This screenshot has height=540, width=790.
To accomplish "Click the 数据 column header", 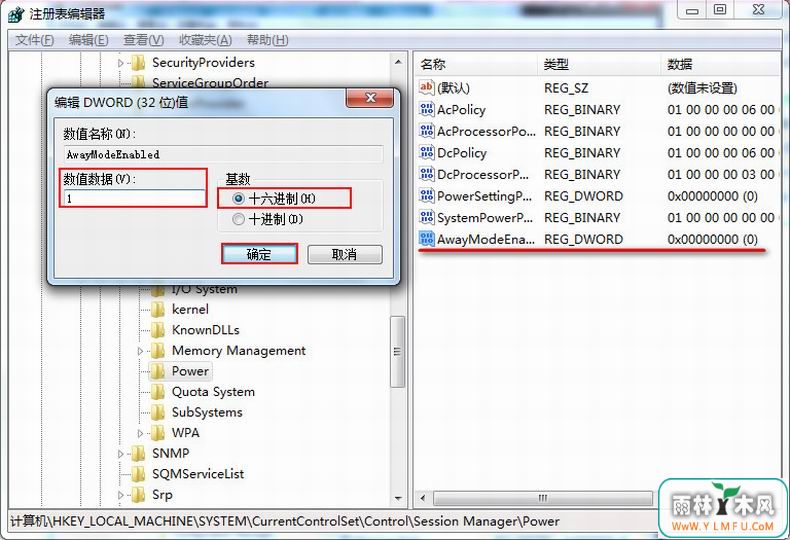I will pos(719,64).
